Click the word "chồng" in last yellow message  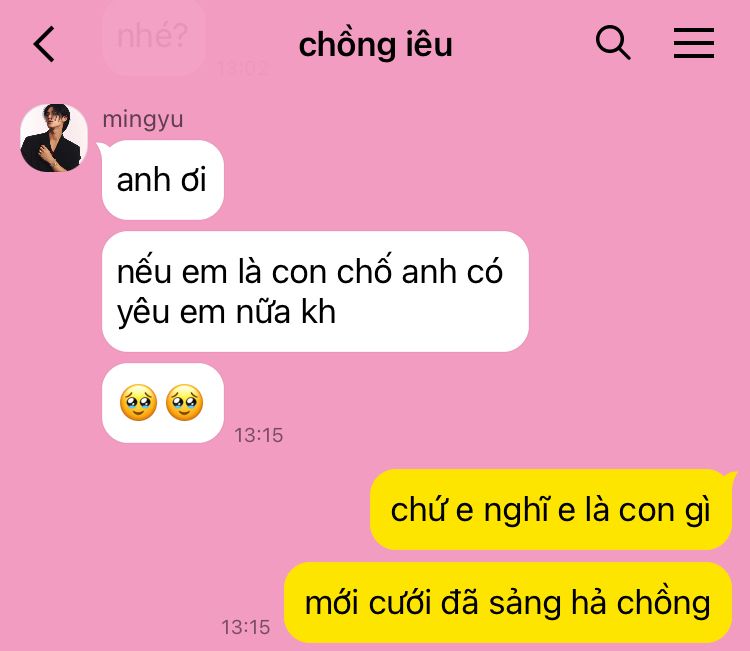663,603
